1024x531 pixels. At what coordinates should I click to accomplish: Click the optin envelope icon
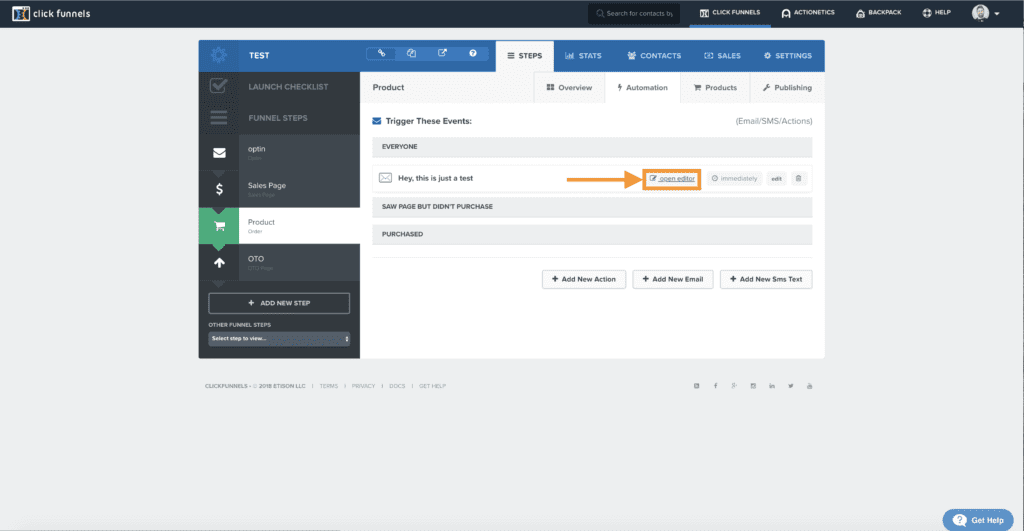pyautogui.click(x=219, y=153)
